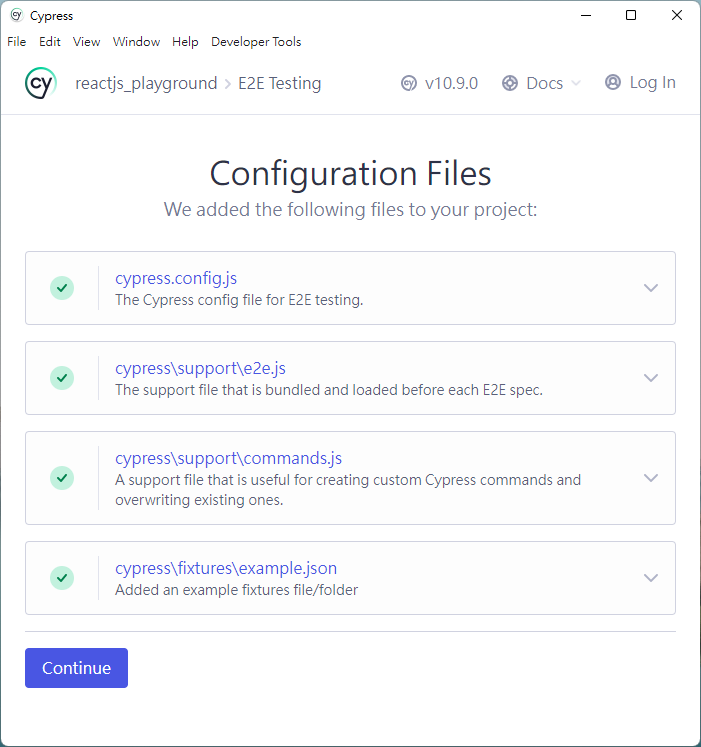Click the green checkmark beside e2e.js support file
This screenshot has height=747, width=701.
(62, 378)
